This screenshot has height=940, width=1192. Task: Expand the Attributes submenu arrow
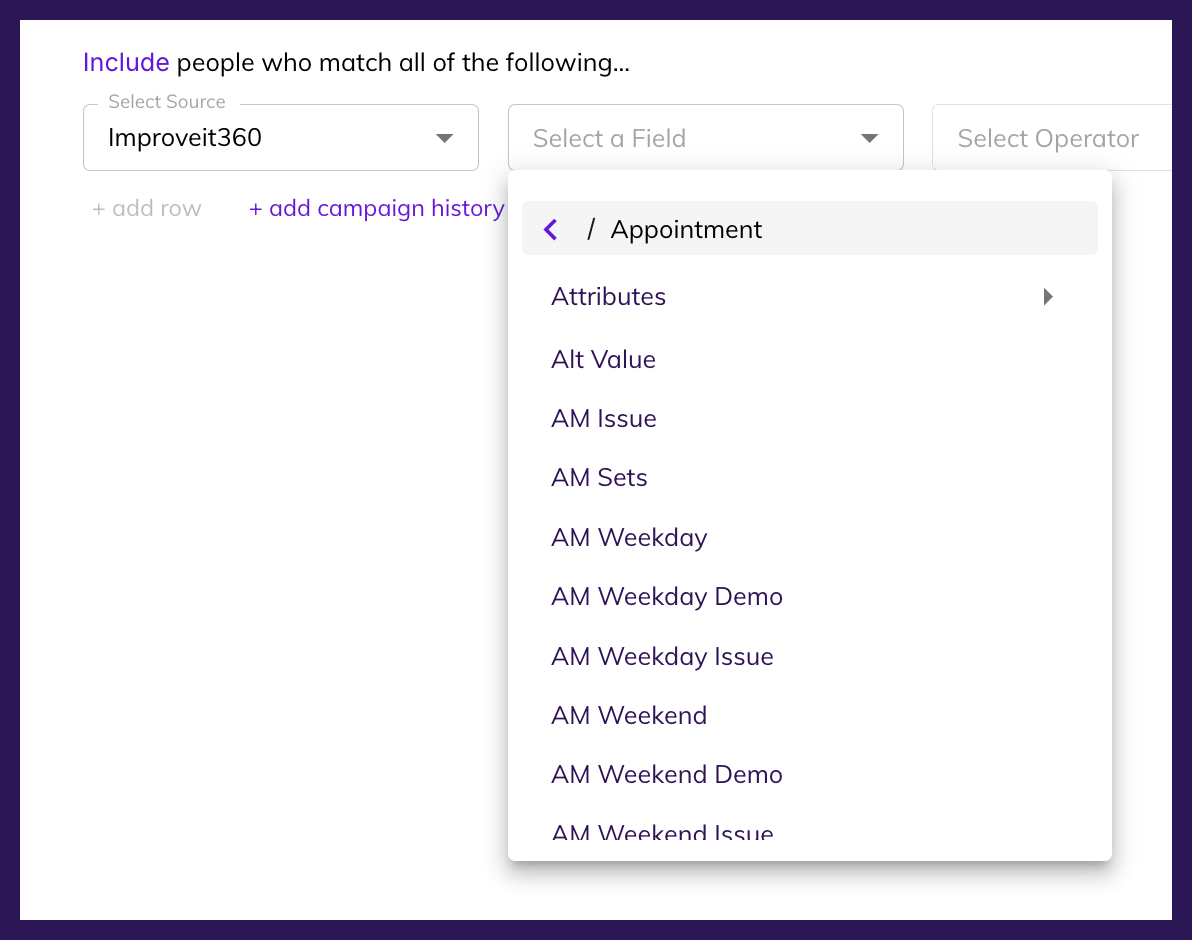coord(1048,296)
